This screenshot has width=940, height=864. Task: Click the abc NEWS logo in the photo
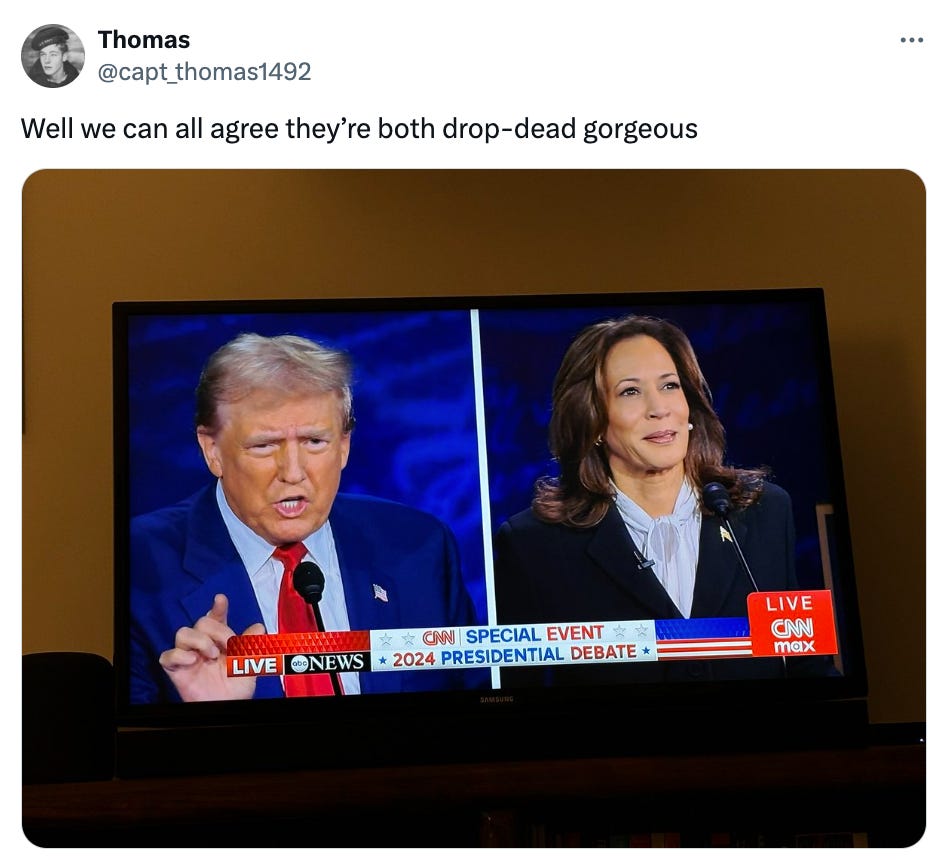point(327,663)
